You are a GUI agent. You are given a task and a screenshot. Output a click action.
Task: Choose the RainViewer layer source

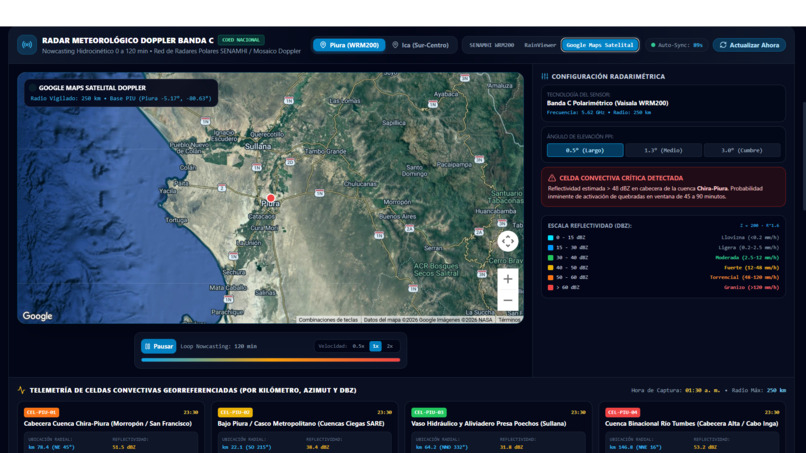[x=540, y=45]
